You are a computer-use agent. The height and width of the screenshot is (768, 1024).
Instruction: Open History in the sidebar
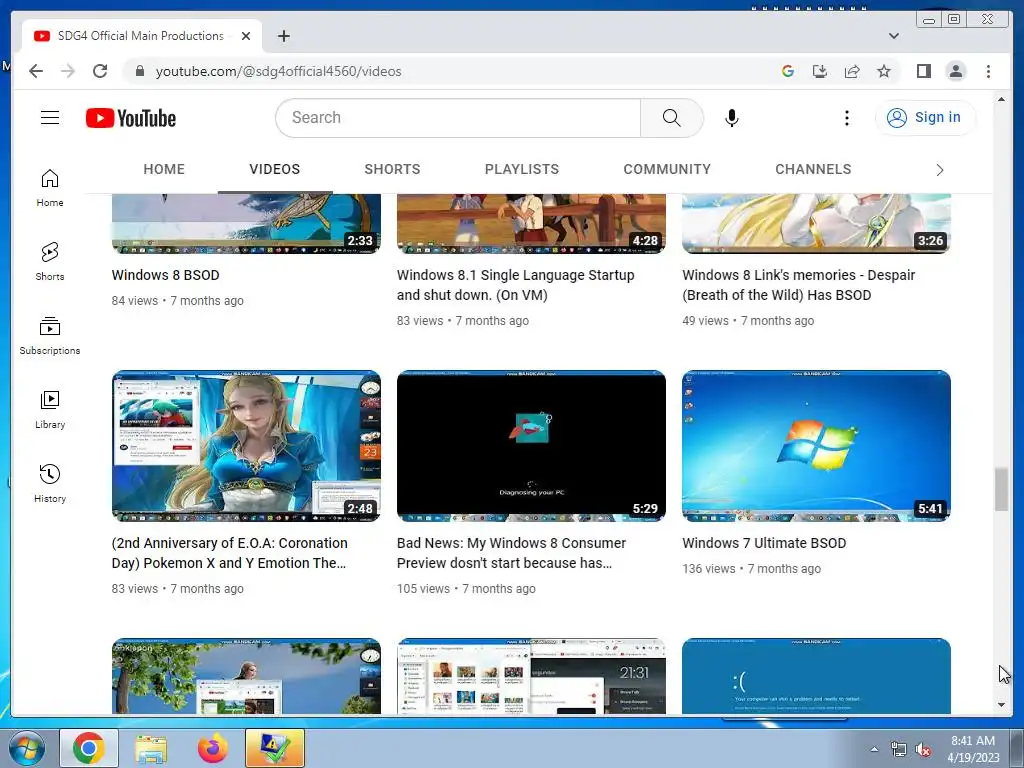pyautogui.click(x=50, y=483)
